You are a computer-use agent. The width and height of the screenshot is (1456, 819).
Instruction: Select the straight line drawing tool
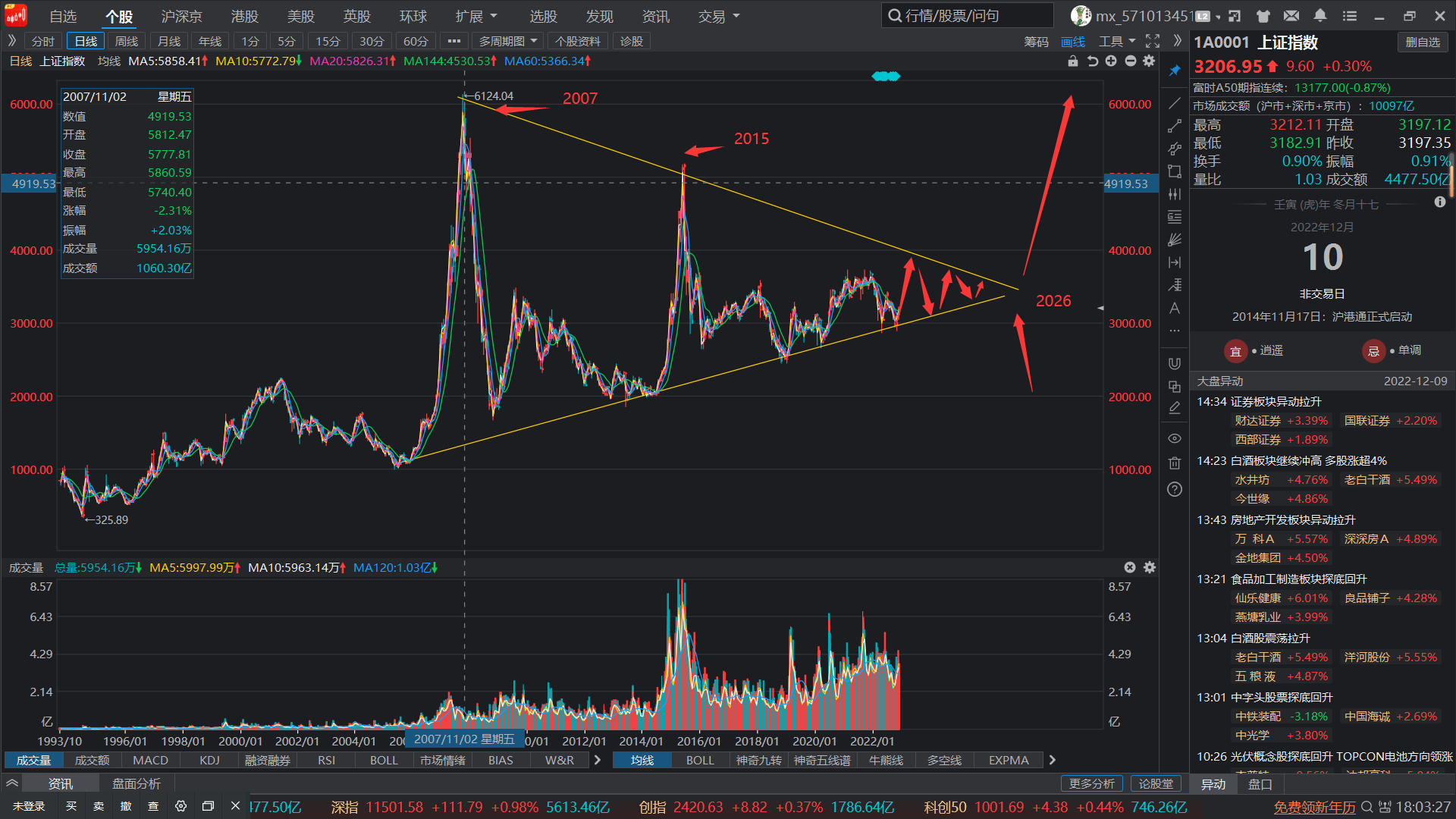tap(1175, 103)
